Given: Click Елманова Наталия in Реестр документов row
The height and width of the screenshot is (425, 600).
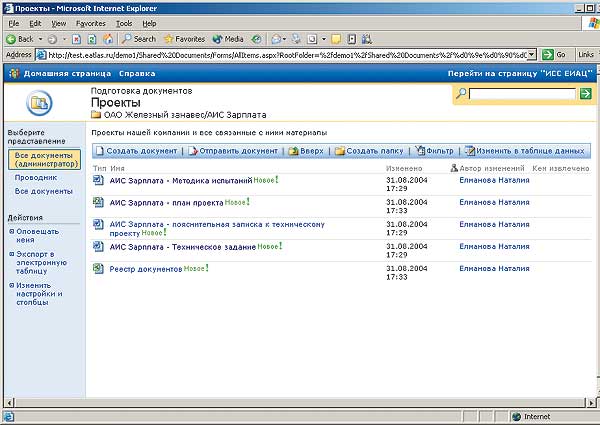Looking at the screenshot, I should pyautogui.click(x=494, y=269).
